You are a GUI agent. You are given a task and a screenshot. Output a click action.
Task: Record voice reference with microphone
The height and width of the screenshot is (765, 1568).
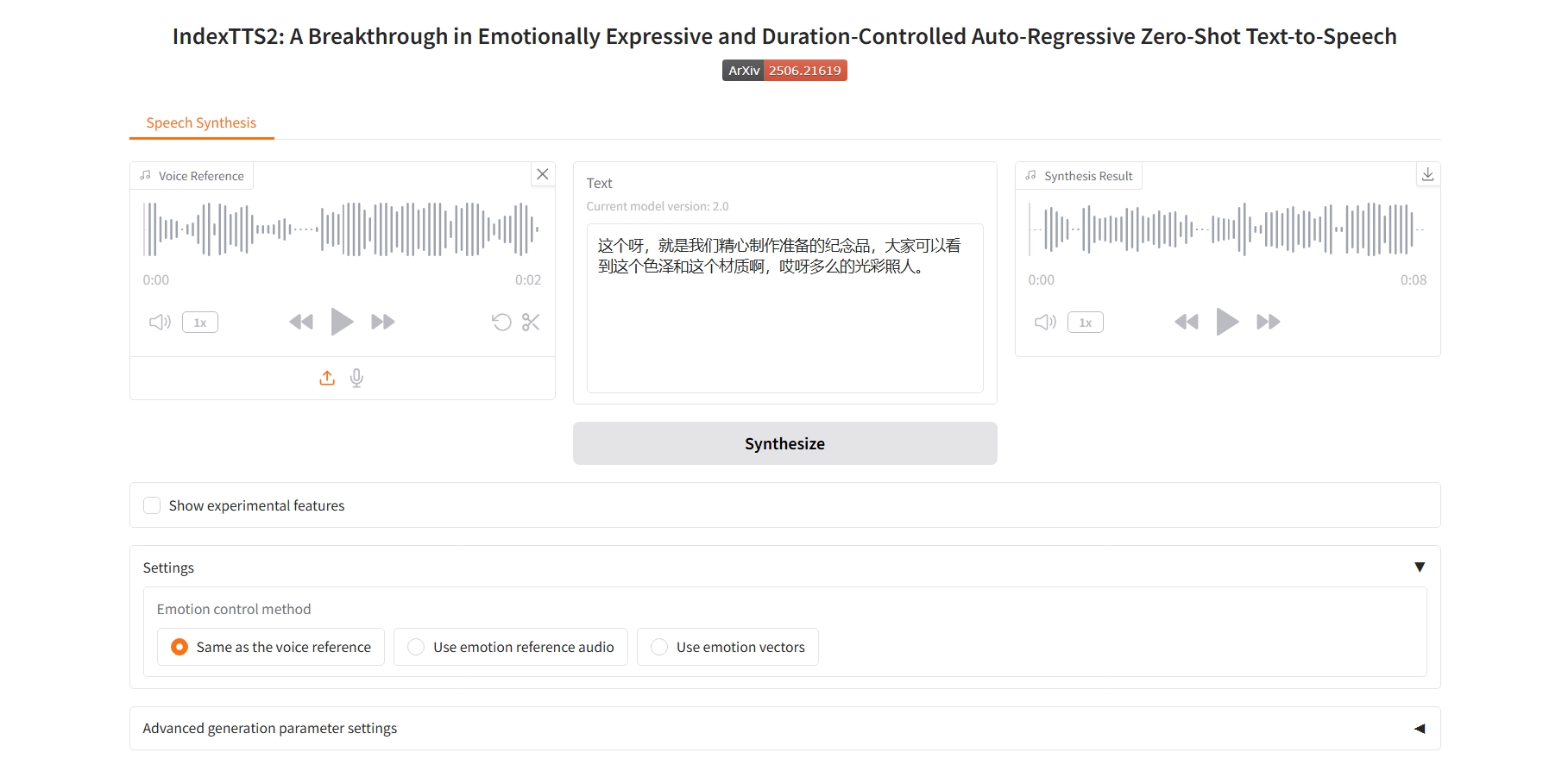[x=356, y=378]
